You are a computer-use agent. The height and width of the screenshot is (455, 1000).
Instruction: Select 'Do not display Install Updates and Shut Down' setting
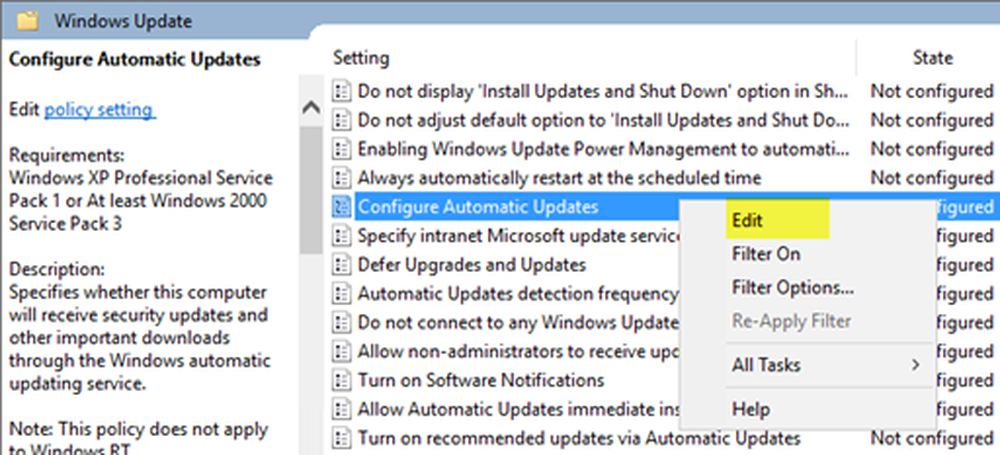(603, 91)
